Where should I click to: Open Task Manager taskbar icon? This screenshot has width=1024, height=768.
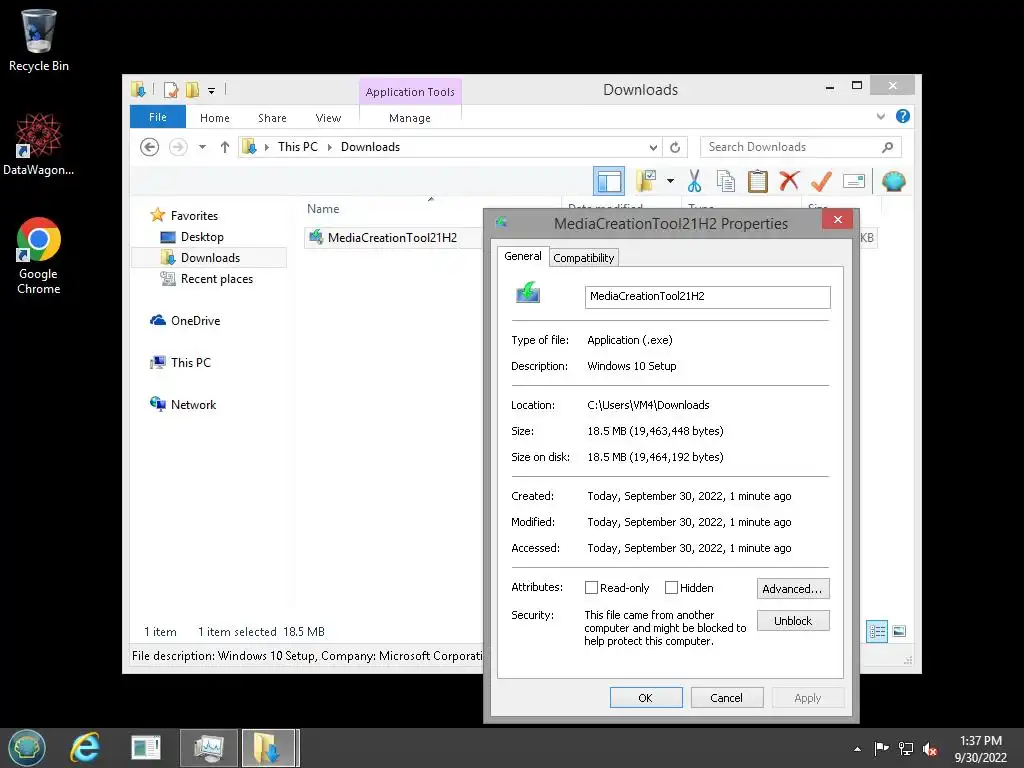tap(208, 748)
